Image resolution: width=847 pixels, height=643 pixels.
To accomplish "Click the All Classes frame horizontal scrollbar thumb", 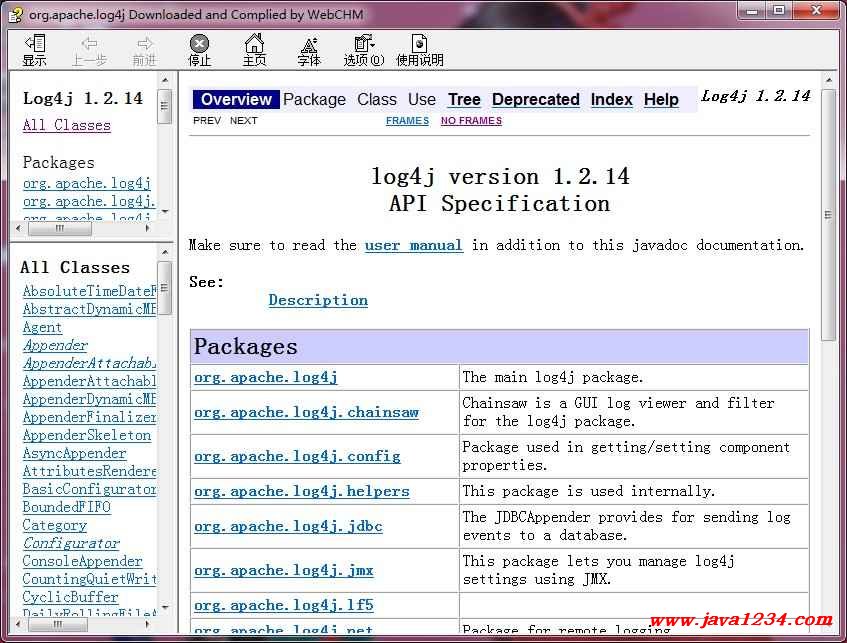I will pyautogui.click(x=58, y=625).
